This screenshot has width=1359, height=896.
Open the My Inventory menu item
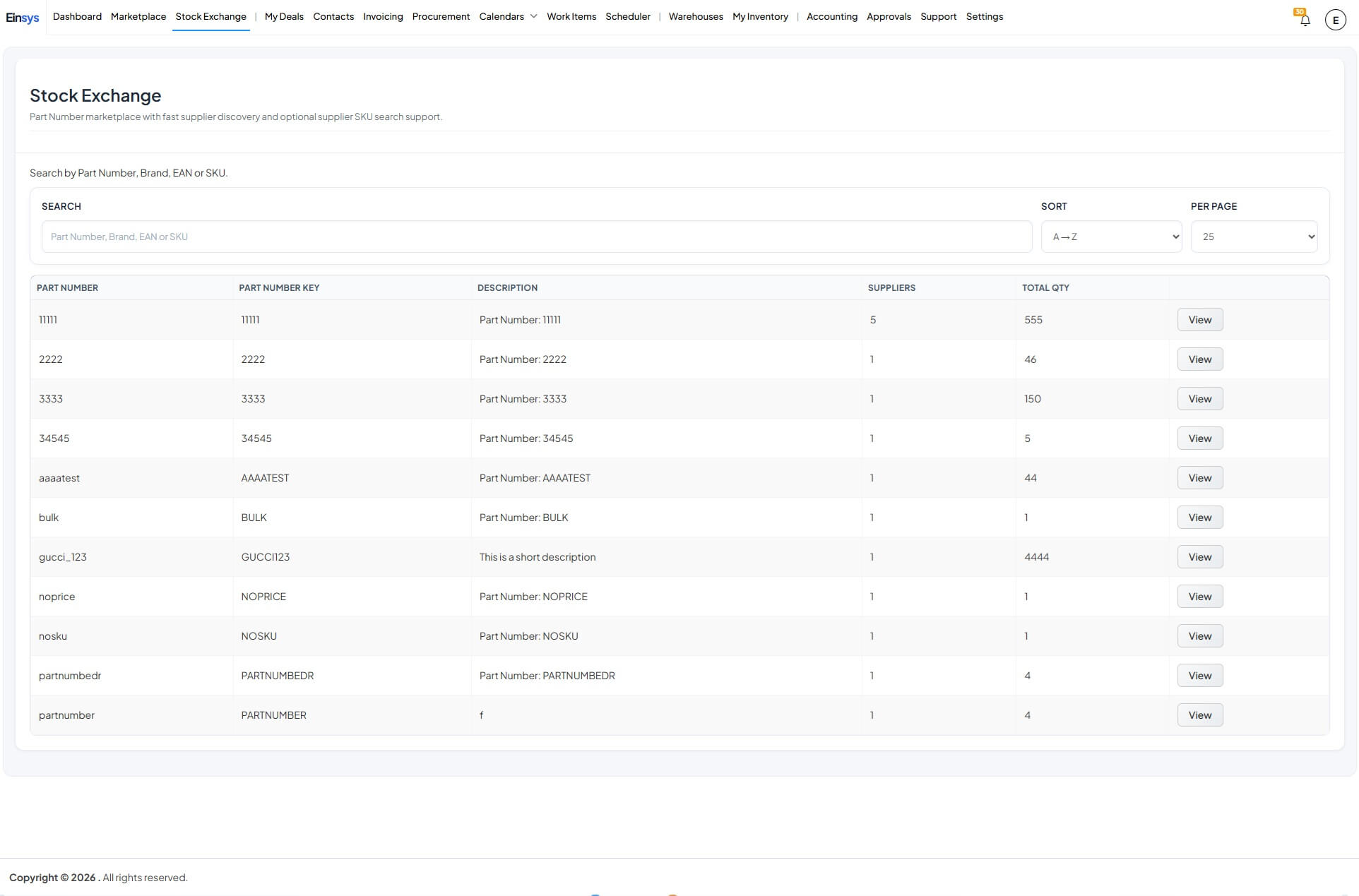tap(760, 16)
